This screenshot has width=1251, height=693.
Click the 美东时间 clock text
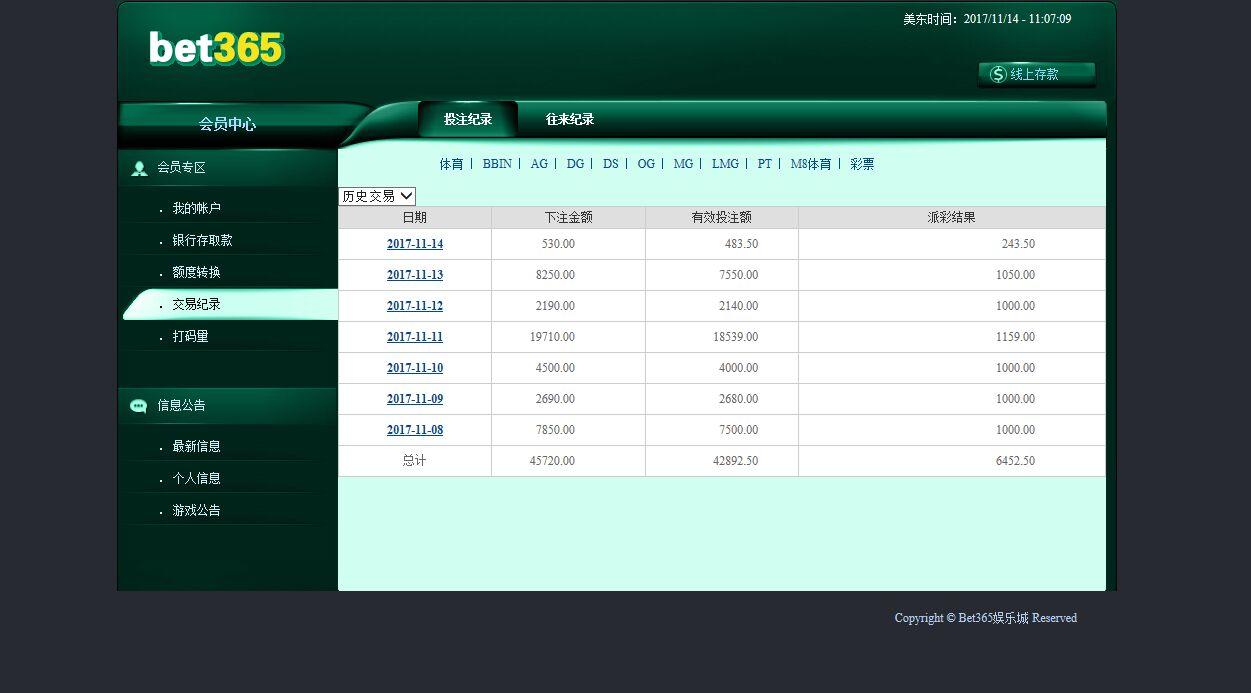[987, 19]
